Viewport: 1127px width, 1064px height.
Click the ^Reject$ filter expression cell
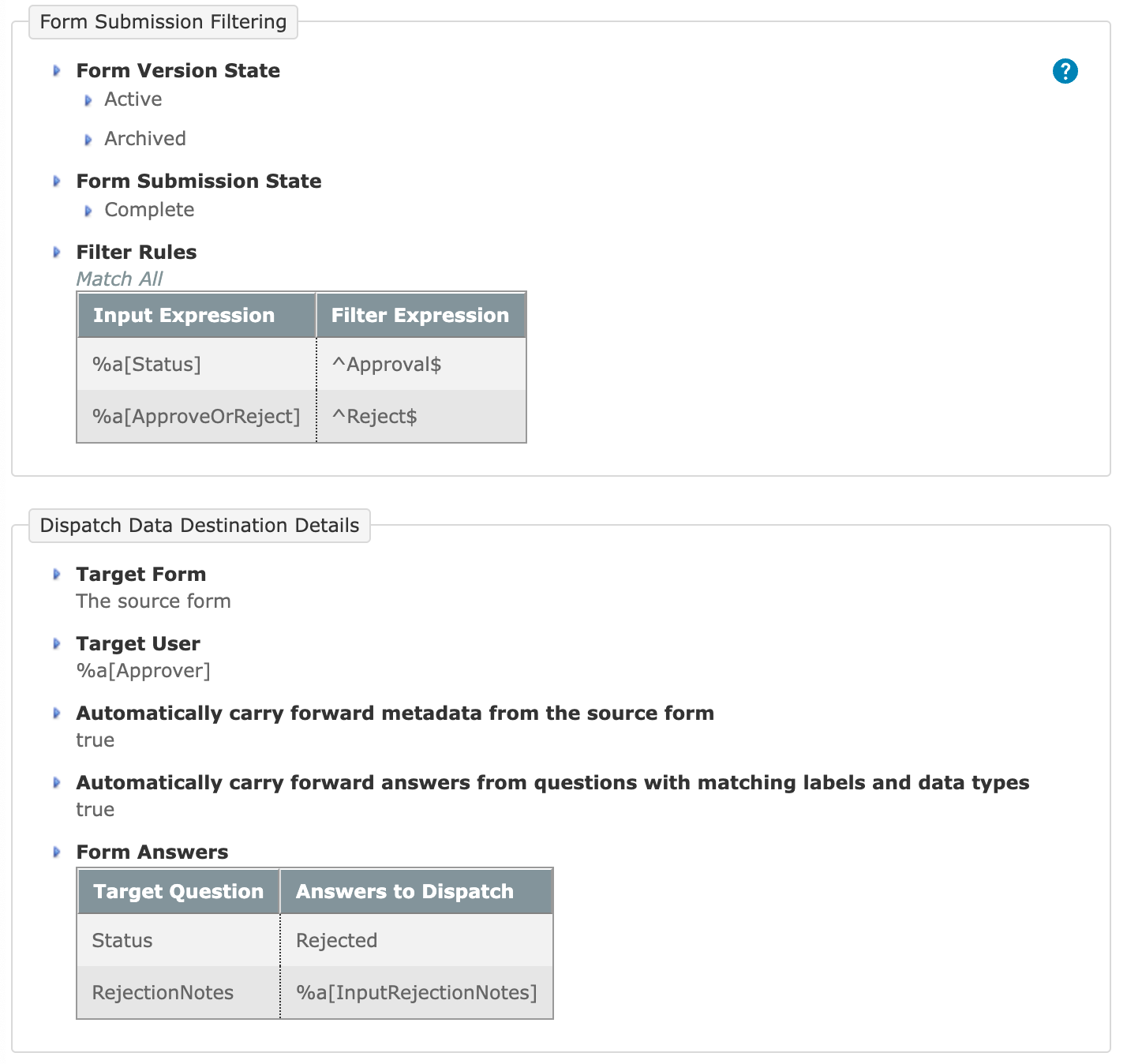pyautogui.click(x=421, y=416)
